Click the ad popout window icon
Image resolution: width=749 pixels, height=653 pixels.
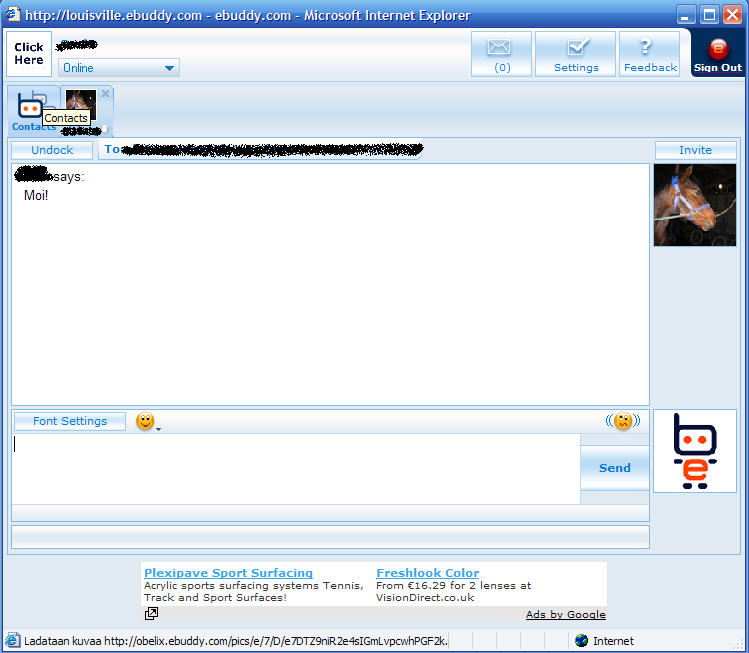(x=151, y=613)
